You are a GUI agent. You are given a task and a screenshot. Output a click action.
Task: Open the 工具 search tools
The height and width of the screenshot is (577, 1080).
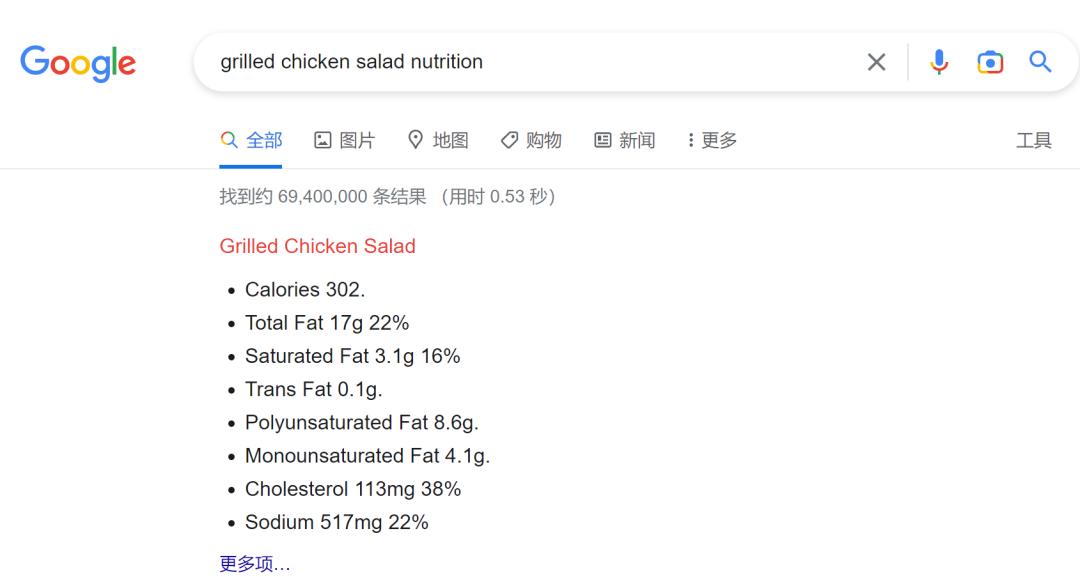(x=1034, y=140)
